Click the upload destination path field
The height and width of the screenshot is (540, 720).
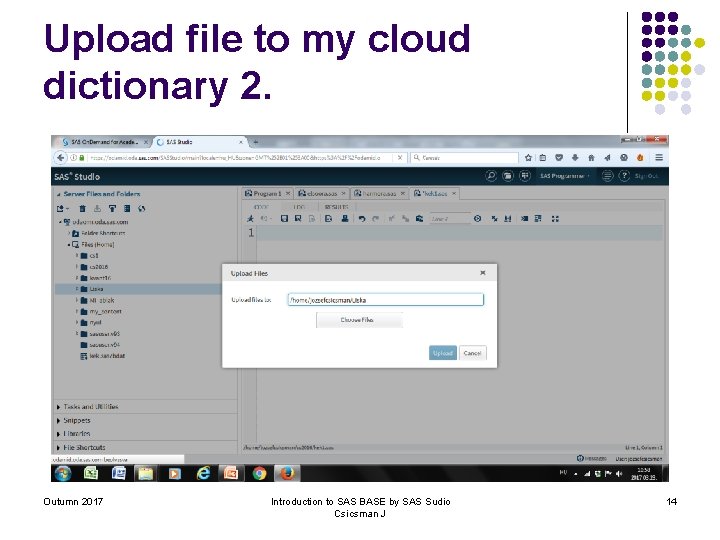(385, 300)
